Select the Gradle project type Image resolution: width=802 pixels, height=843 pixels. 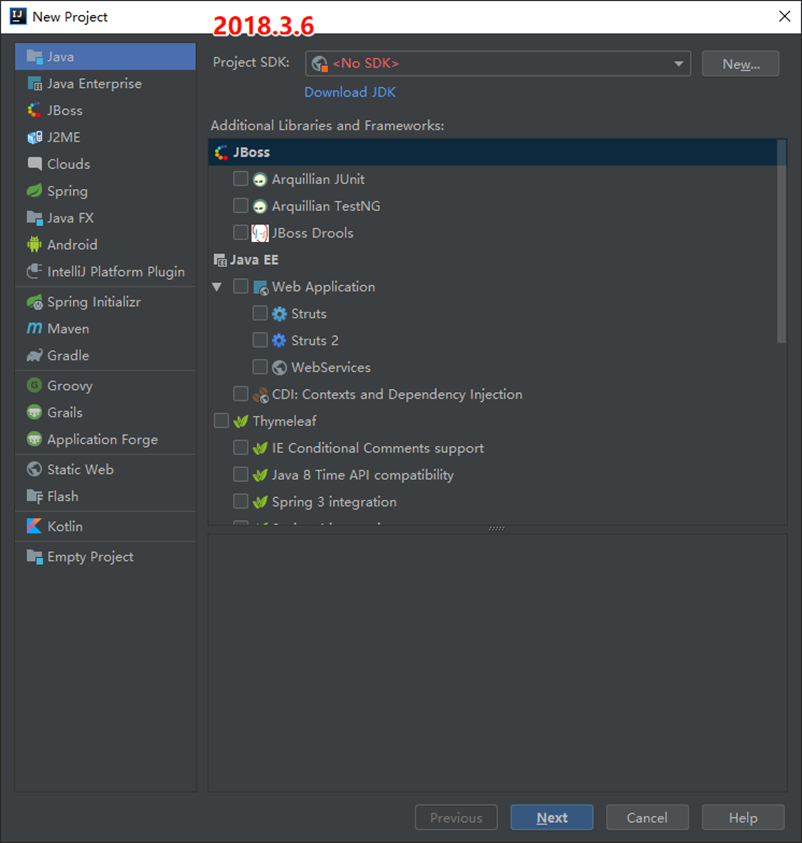[105, 355]
